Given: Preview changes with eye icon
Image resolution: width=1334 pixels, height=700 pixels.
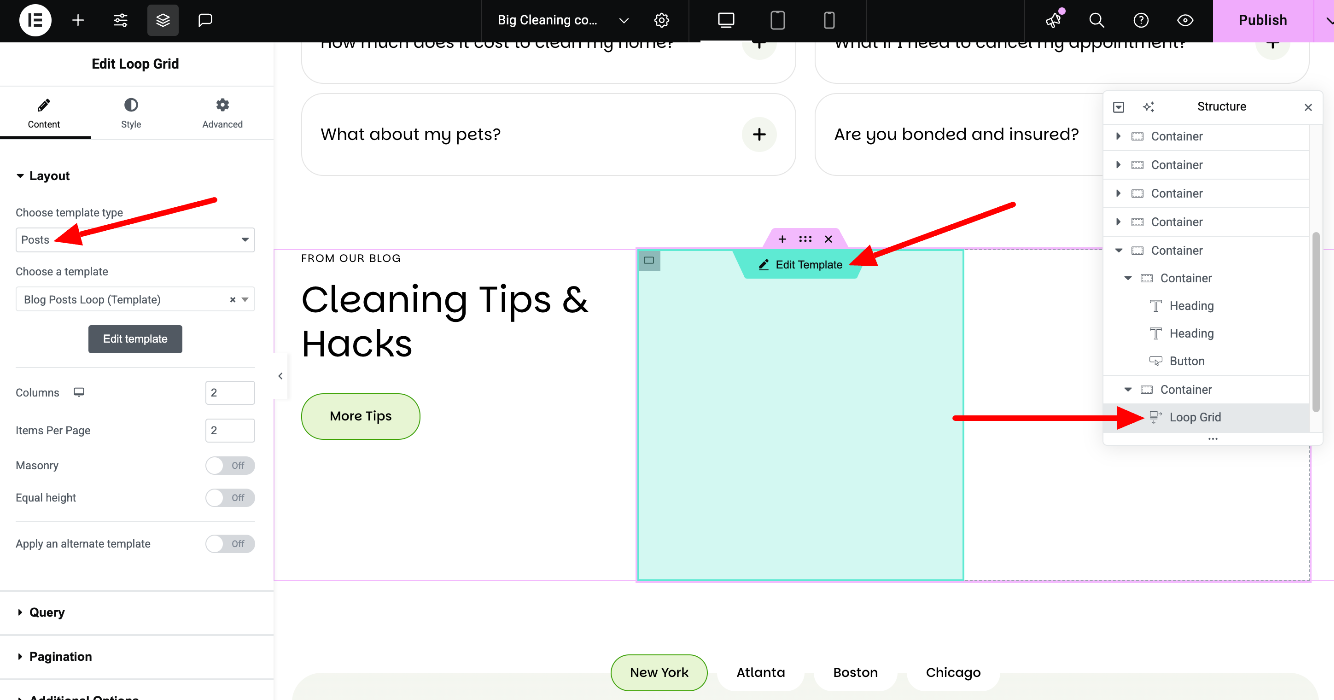Looking at the screenshot, I should 1185,20.
